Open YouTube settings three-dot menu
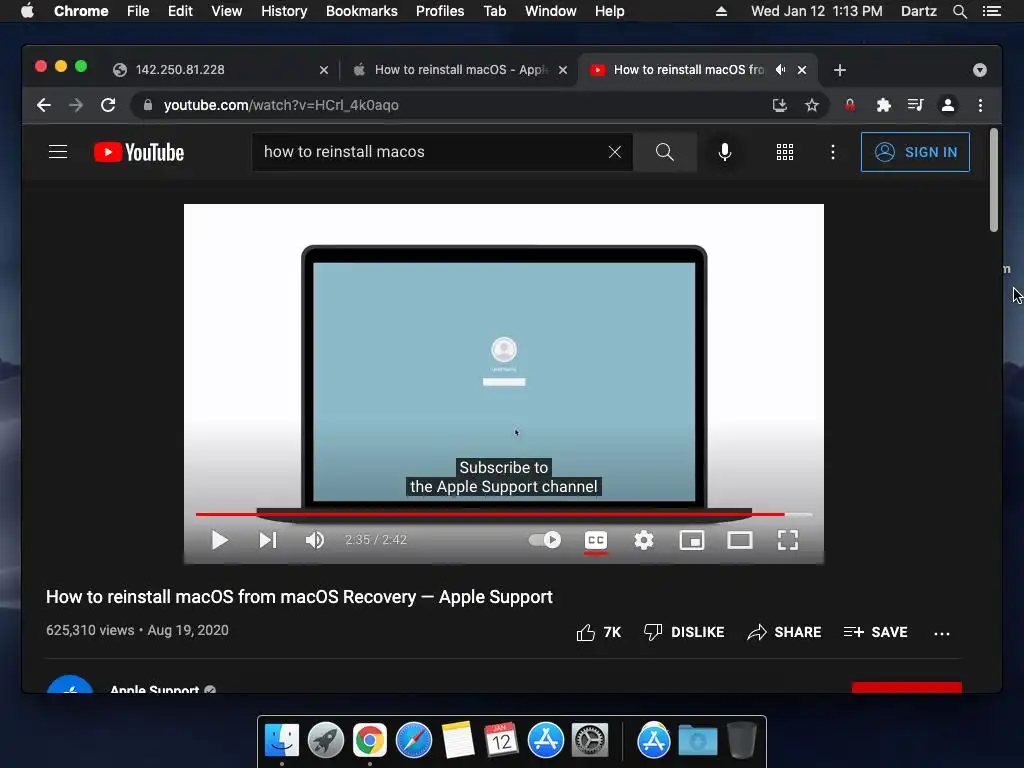 tap(833, 152)
